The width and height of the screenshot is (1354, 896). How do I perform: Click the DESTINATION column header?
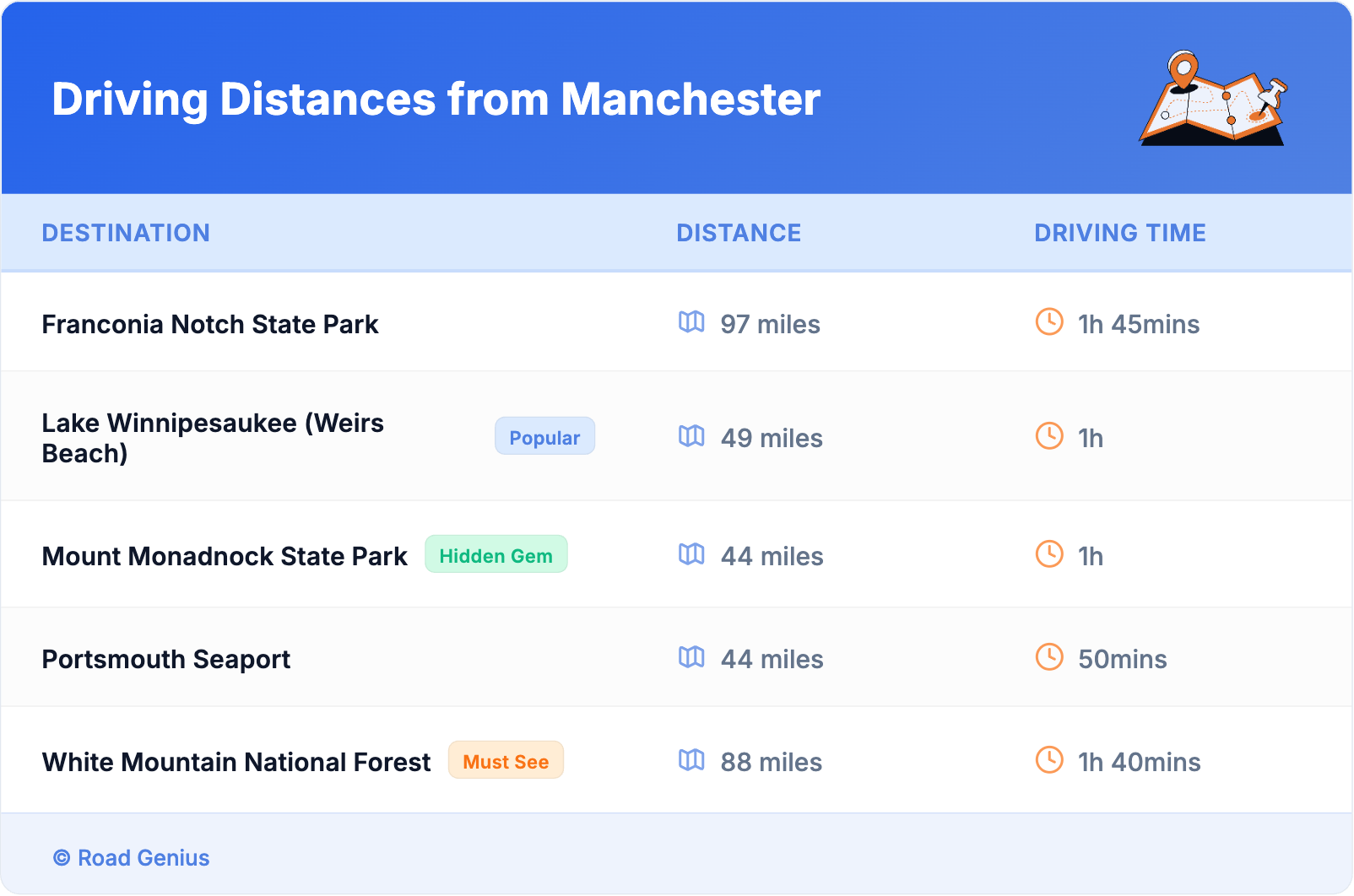point(126,233)
